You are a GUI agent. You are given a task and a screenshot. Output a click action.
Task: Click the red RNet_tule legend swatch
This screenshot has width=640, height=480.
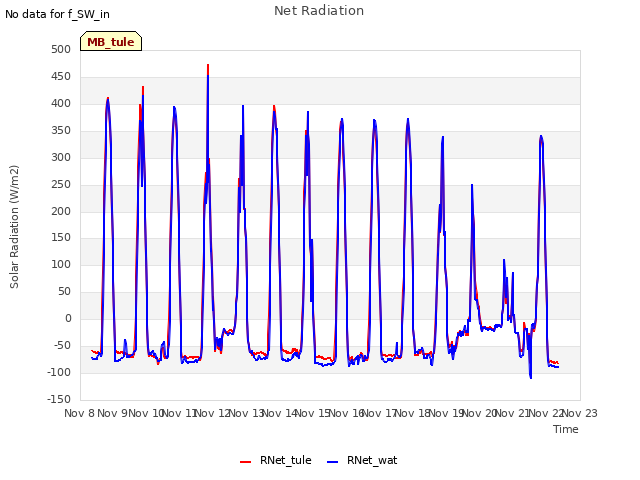(245, 462)
